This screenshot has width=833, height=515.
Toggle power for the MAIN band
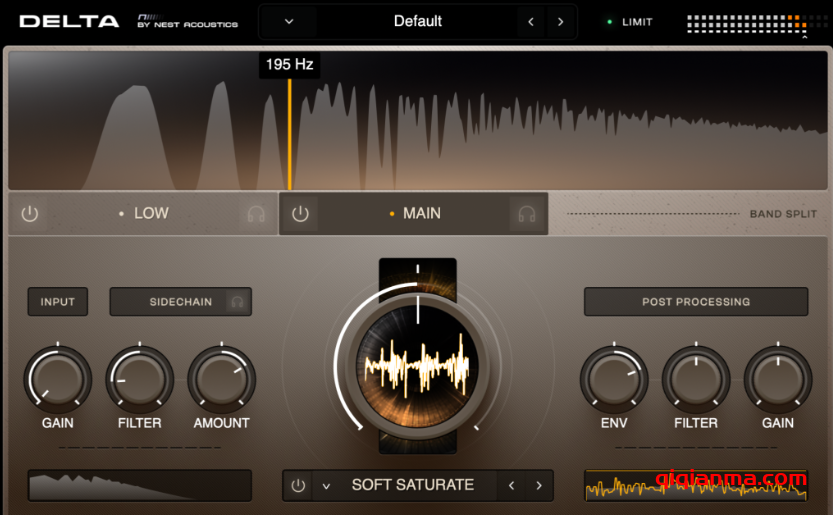click(300, 214)
